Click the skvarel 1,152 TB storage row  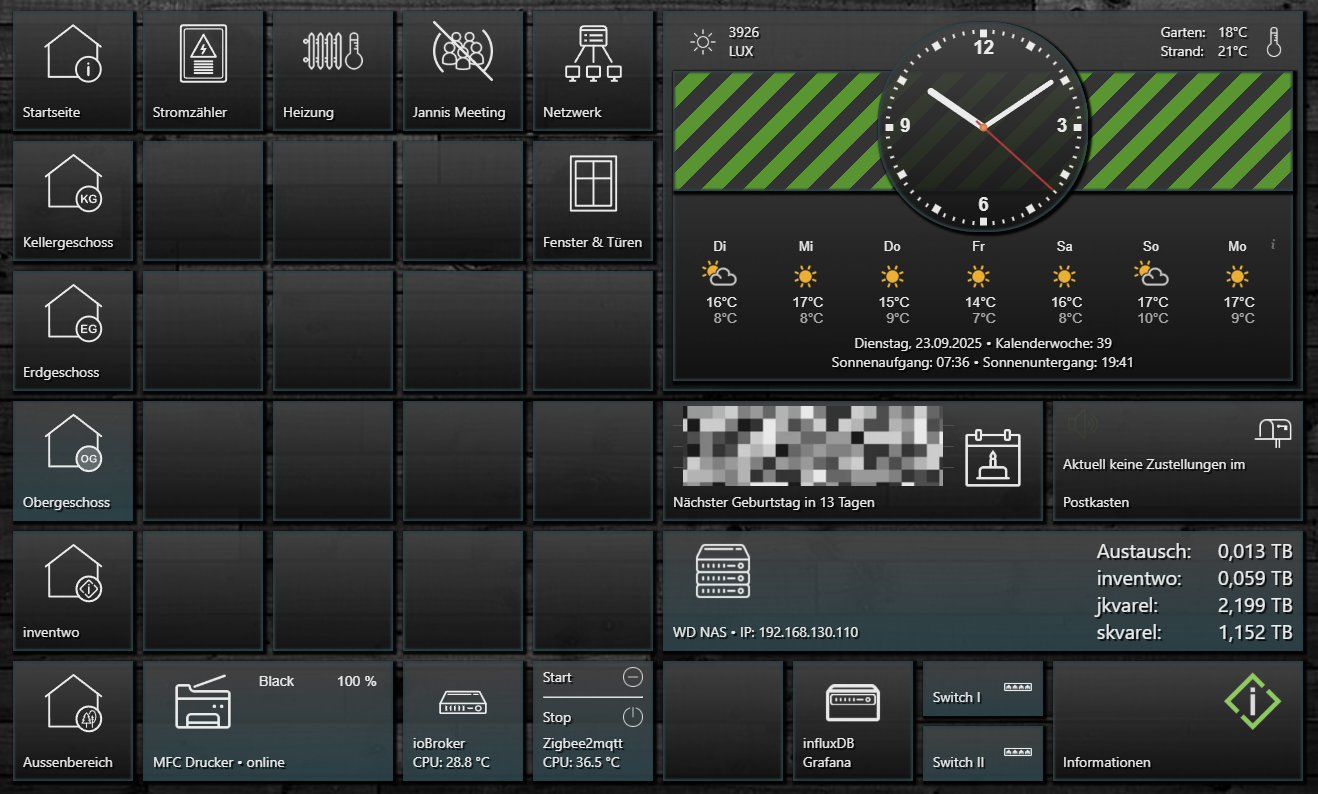coord(1195,632)
